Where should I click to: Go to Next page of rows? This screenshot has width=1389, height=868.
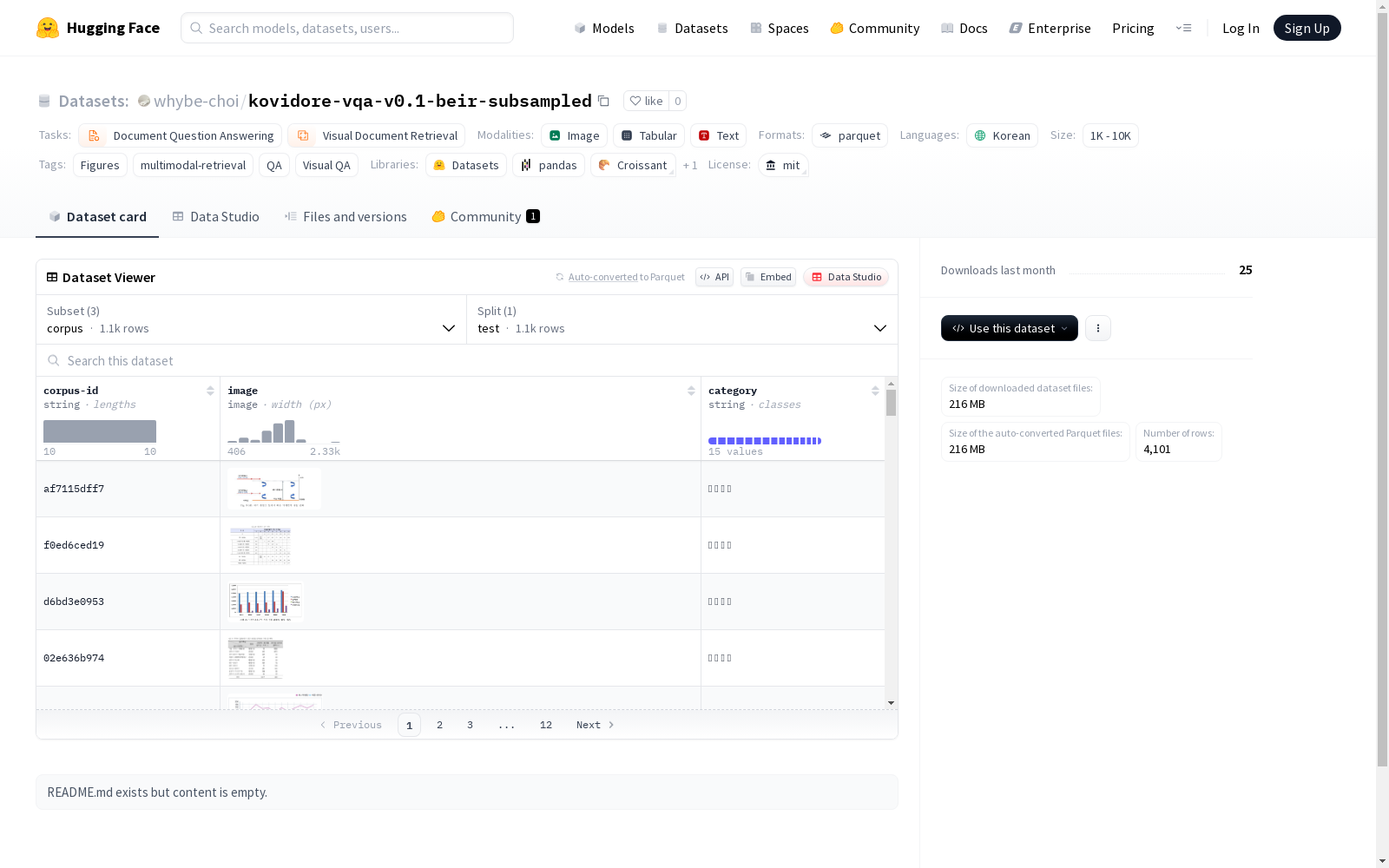(596, 725)
